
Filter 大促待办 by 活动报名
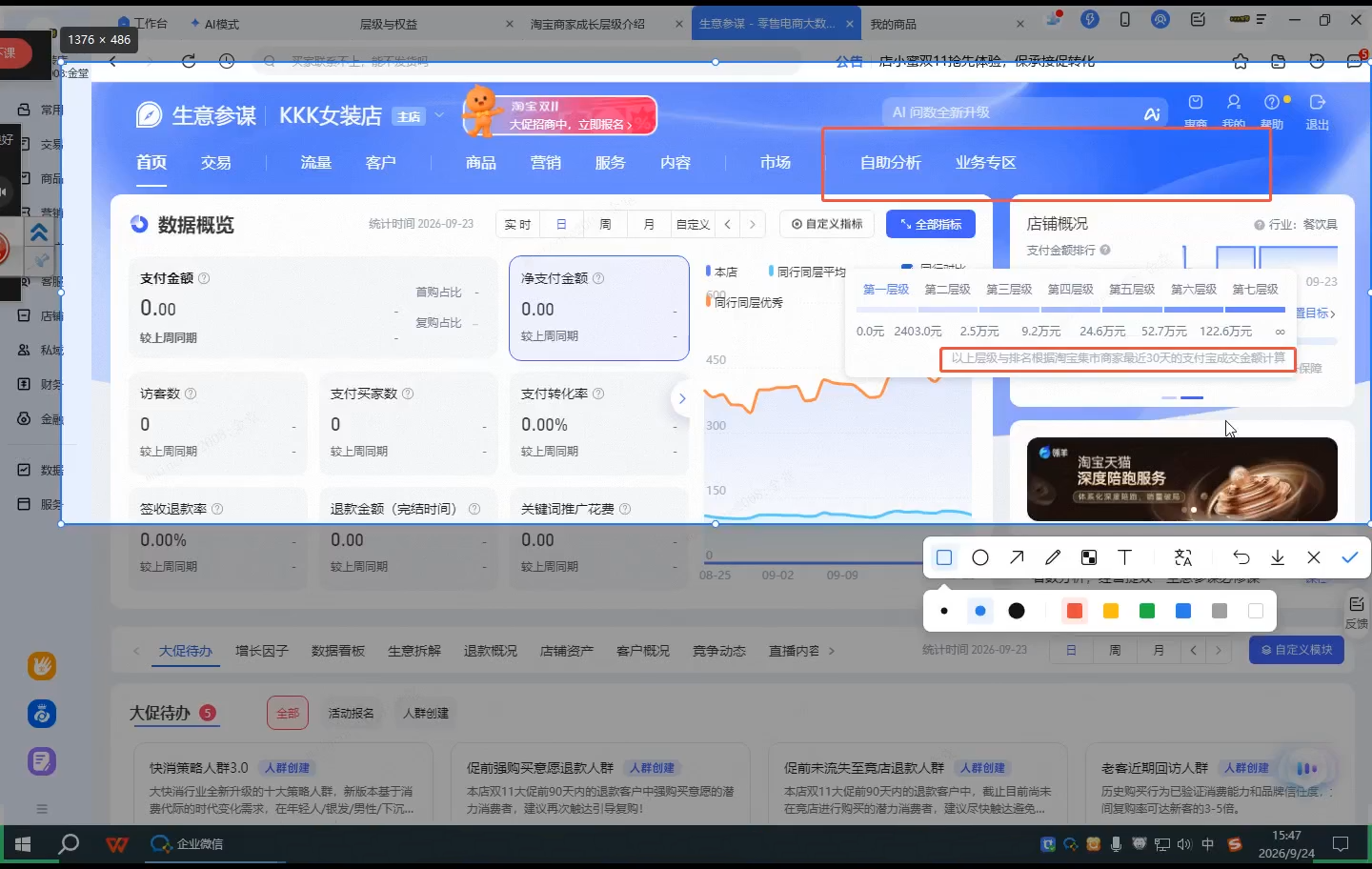point(352,713)
